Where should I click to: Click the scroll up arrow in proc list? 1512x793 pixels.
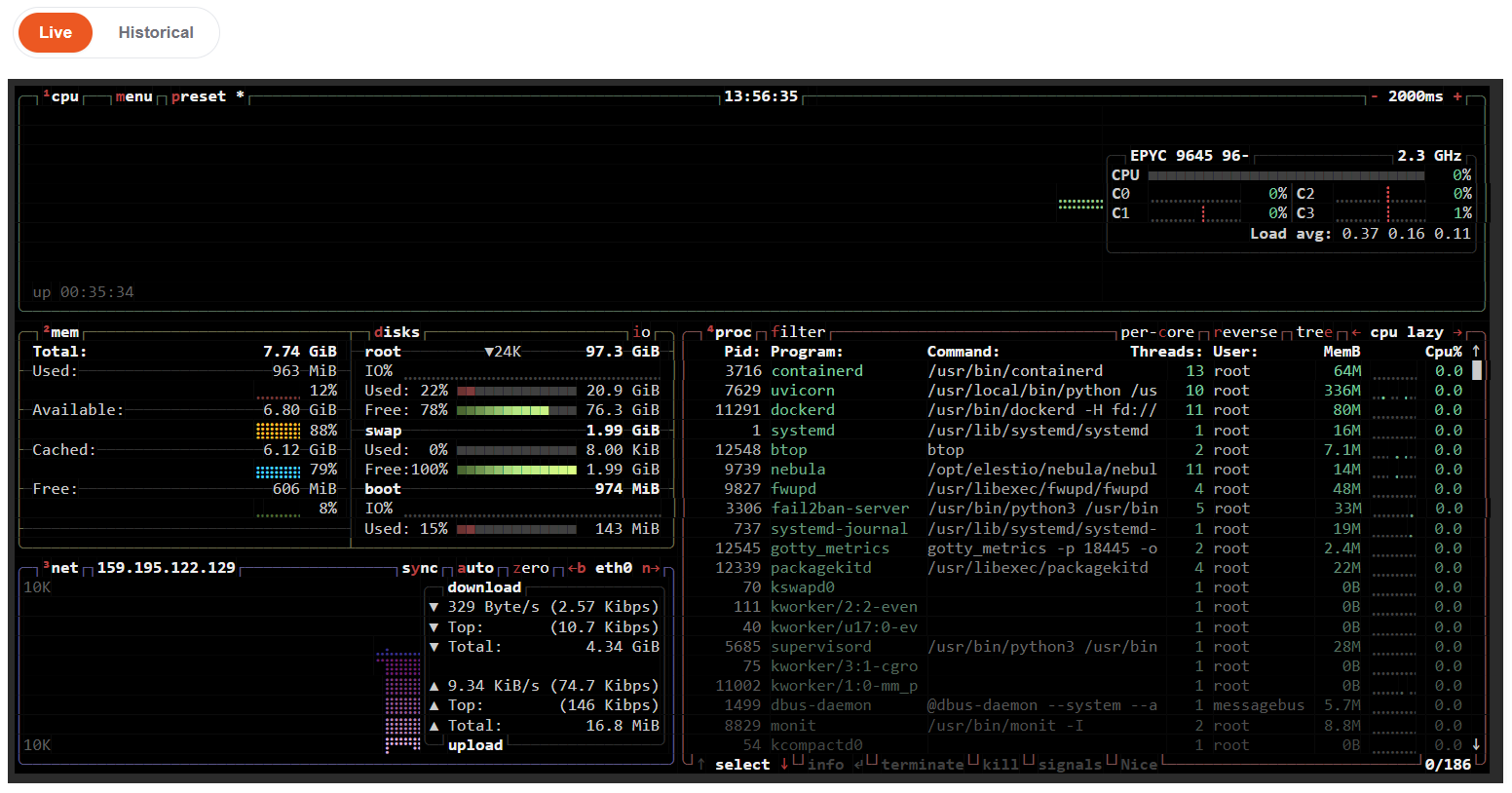1476,351
